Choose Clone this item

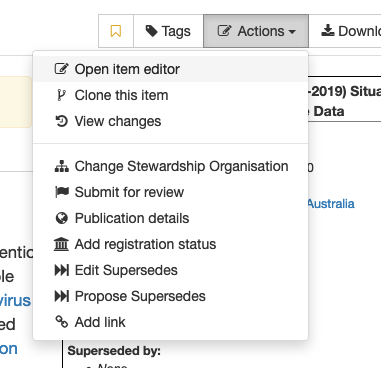171,95
